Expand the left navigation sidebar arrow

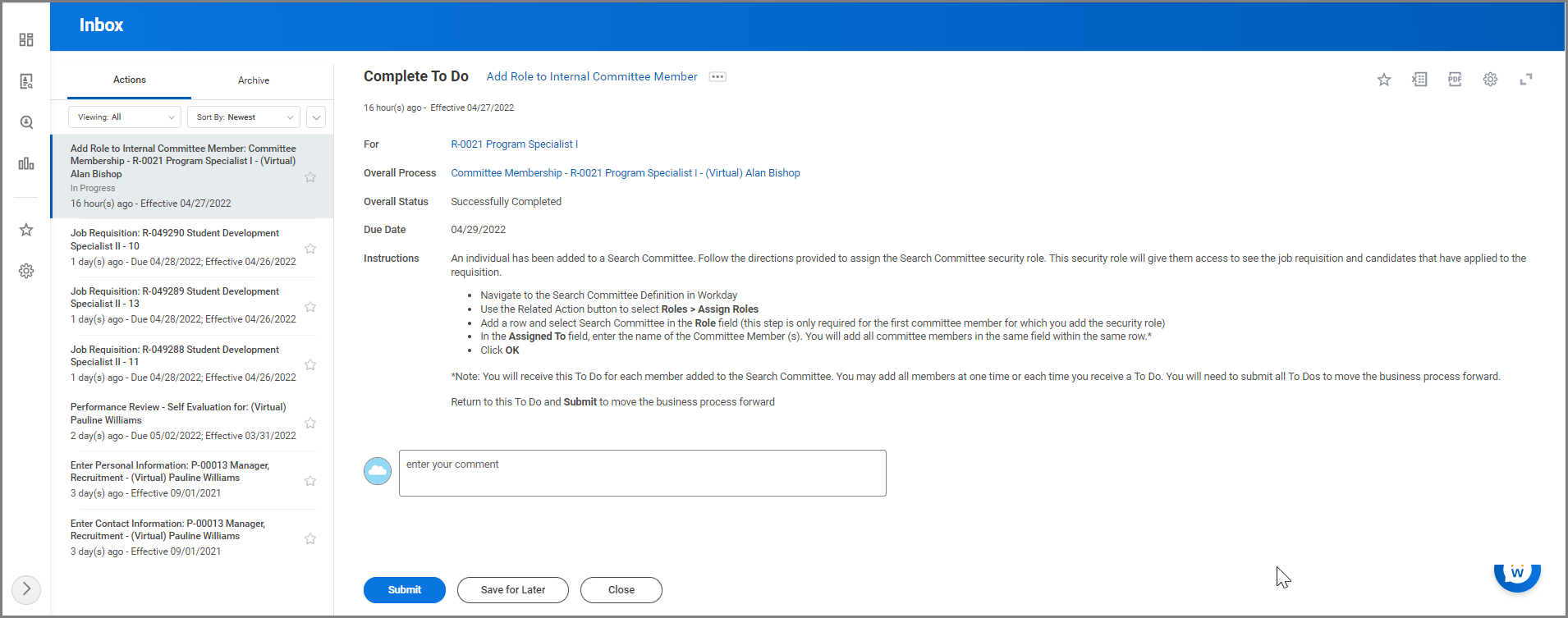click(x=26, y=588)
